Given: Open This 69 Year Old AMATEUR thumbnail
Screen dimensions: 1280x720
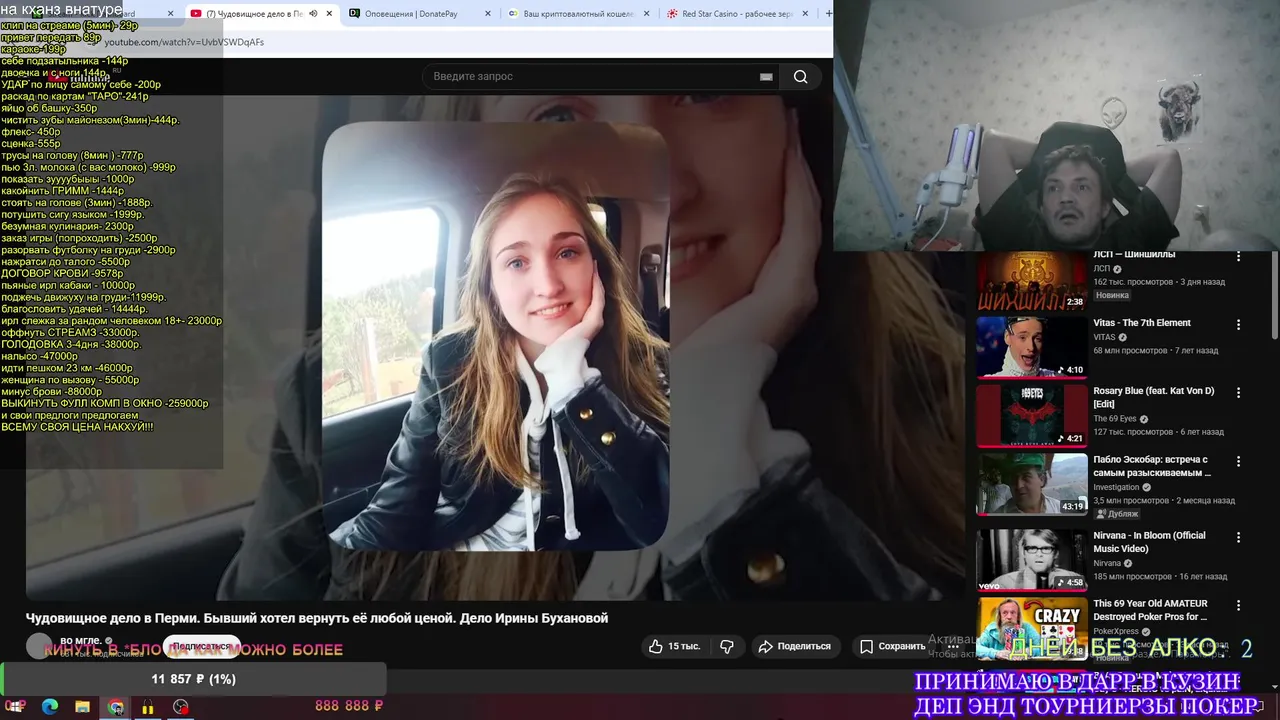Looking at the screenshot, I should click(x=1031, y=628).
